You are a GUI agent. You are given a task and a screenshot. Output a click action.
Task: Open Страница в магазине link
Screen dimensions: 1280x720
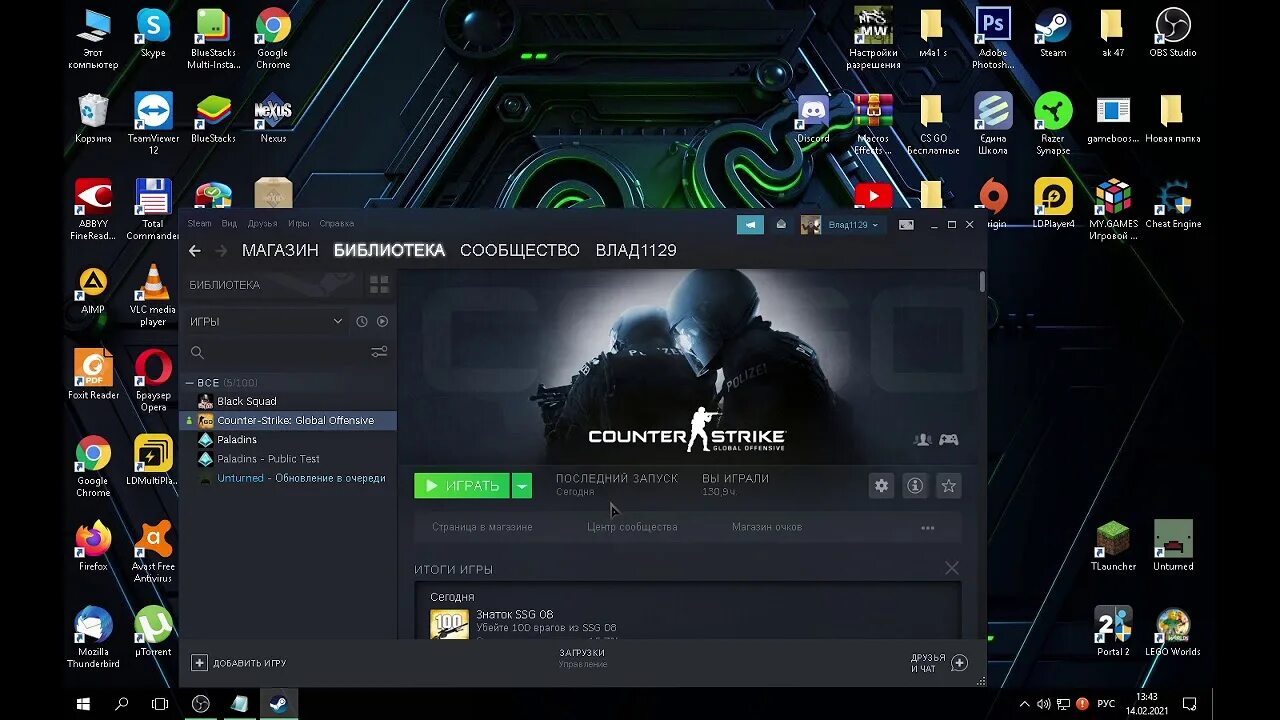[x=482, y=527]
